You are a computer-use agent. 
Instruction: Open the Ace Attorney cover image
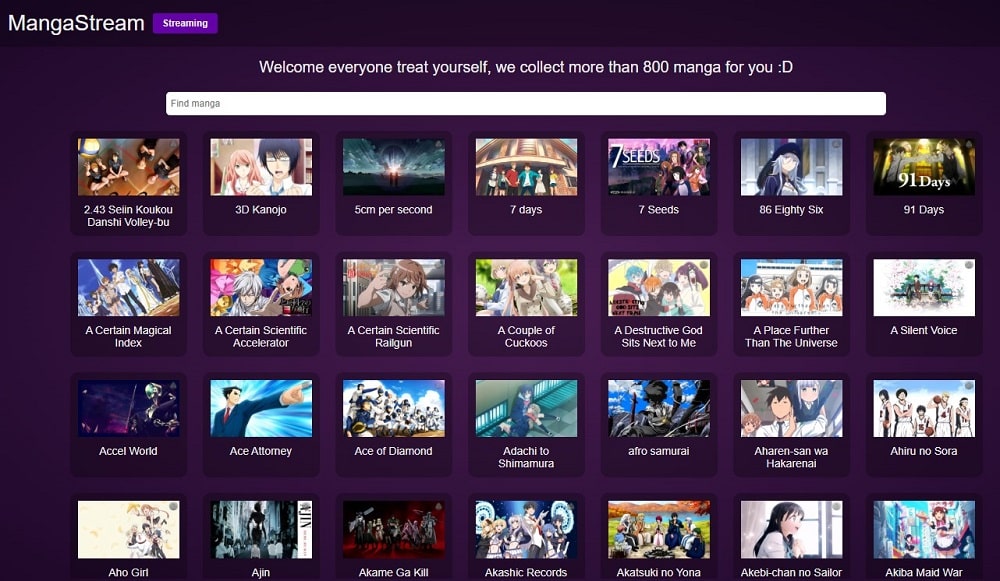(261, 408)
